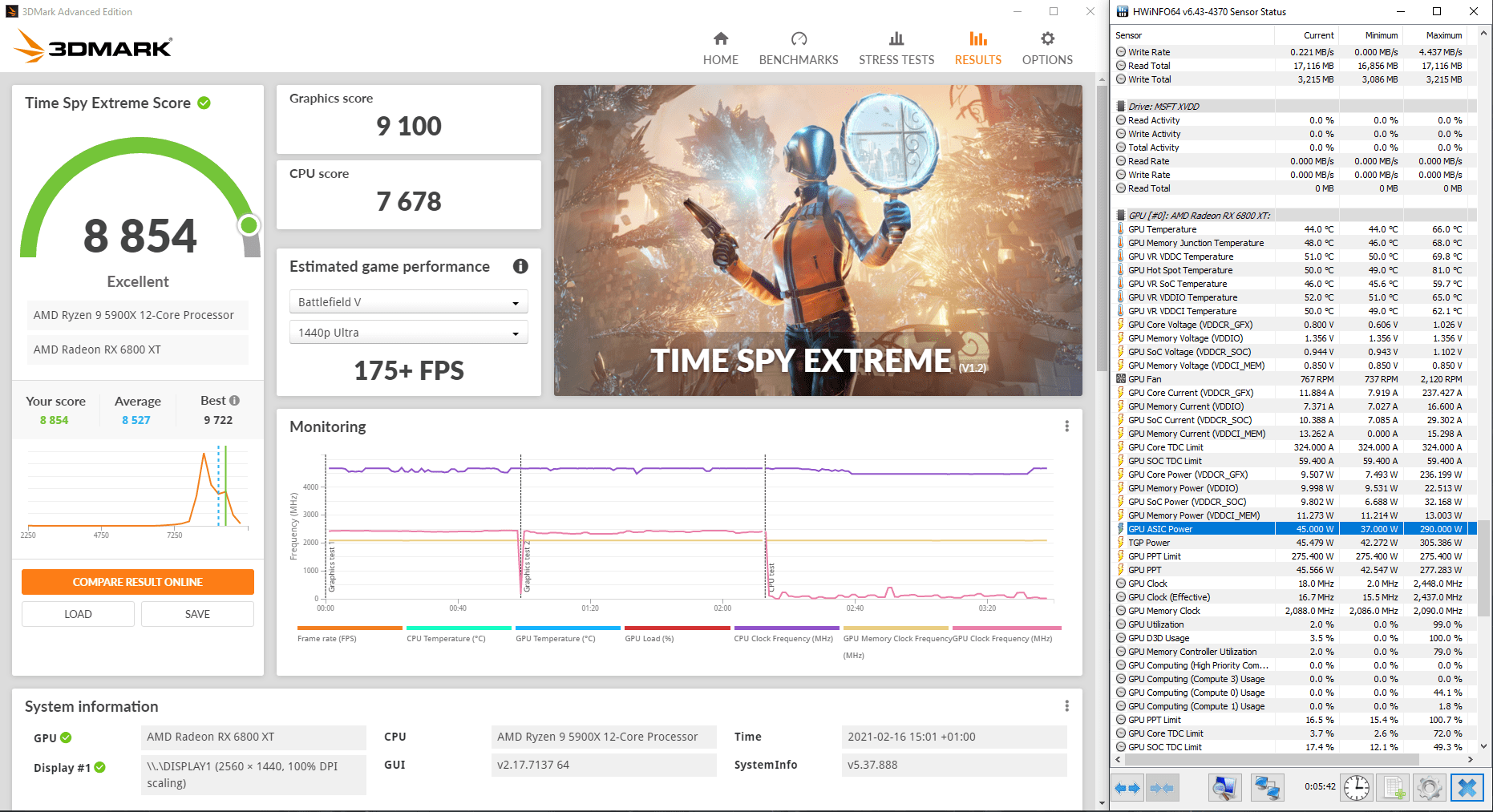Click GPU Fan sensor row icon in HWiNFO

1121,379
